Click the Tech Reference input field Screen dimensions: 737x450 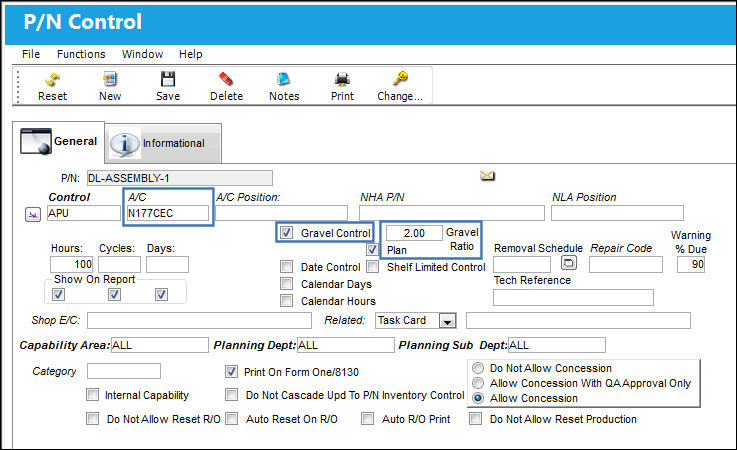pyautogui.click(x=573, y=298)
